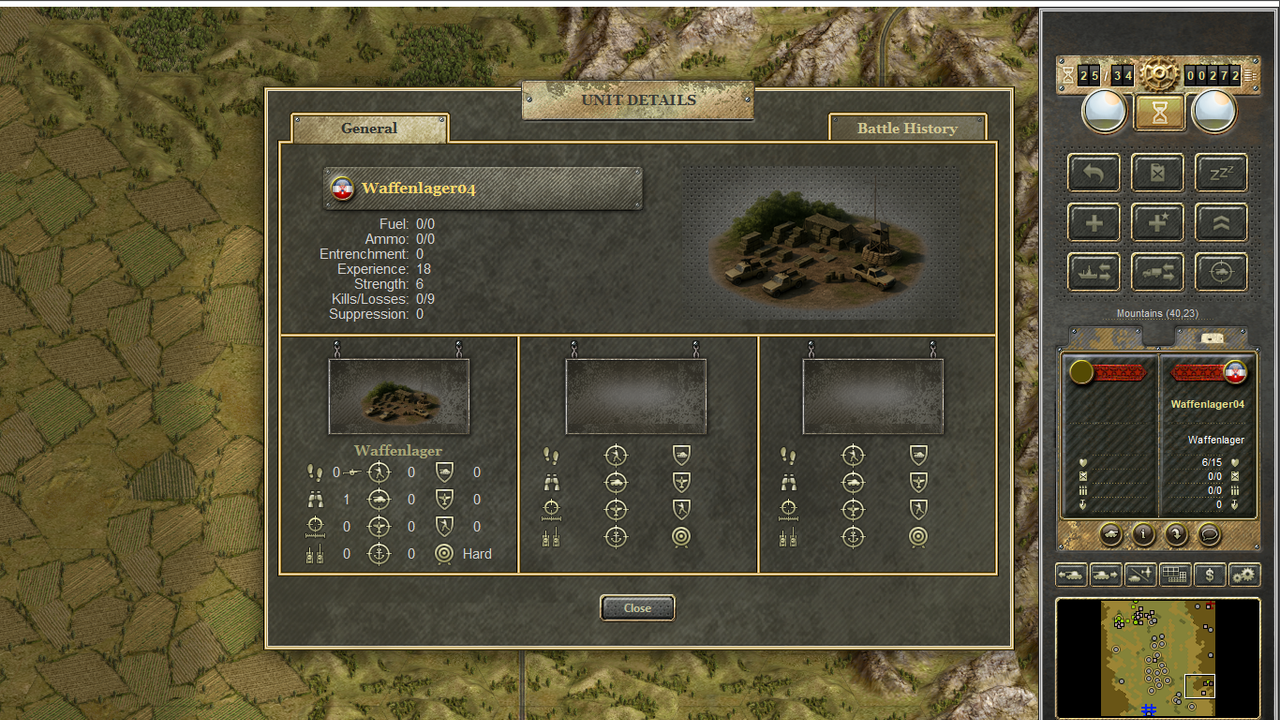Click the round info 'i' button
The width and height of the screenshot is (1280, 720).
(1144, 534)
